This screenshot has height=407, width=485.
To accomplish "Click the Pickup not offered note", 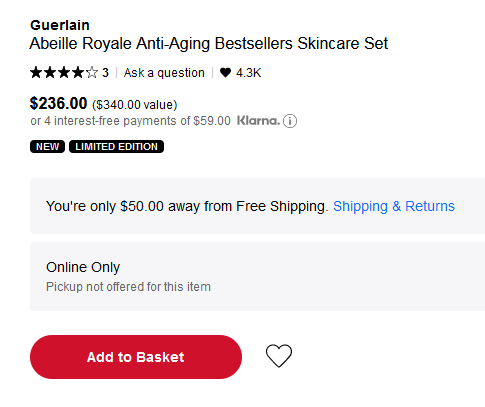I will tap(128, 287).
